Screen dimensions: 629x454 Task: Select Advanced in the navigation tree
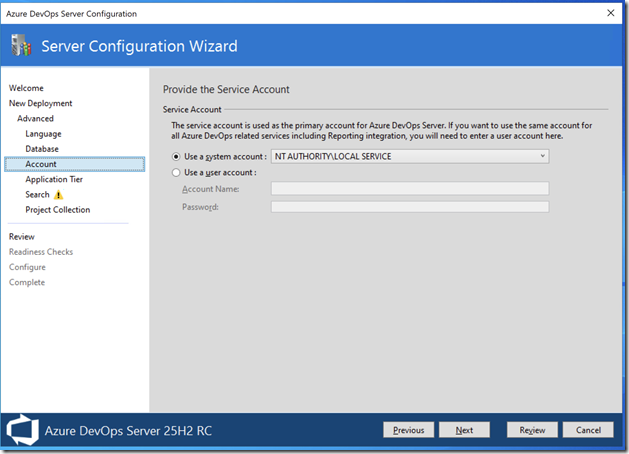coord(35,118)
